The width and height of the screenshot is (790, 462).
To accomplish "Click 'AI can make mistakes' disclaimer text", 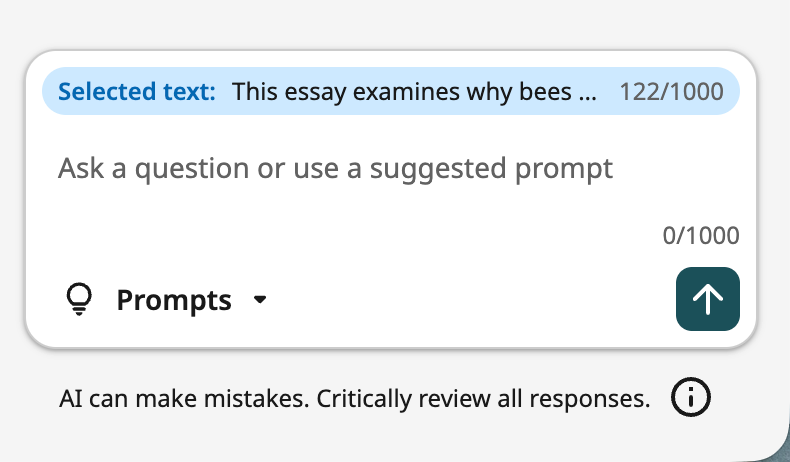I will (x=184, y=399).
